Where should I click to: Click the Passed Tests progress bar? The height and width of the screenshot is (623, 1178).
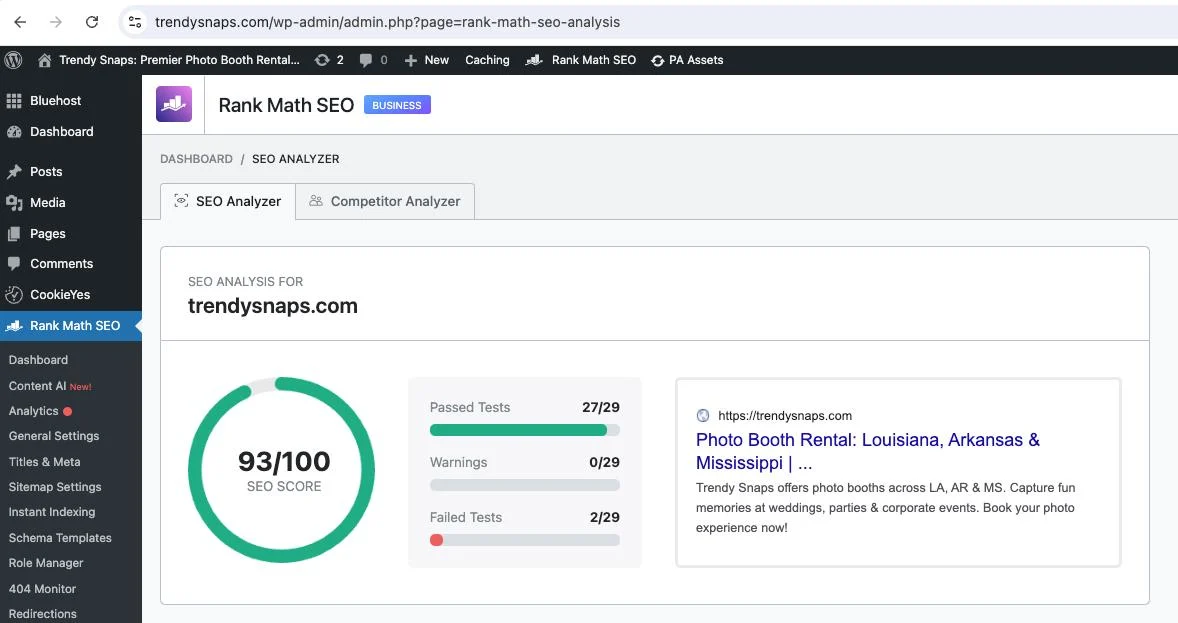pos(524,430)
